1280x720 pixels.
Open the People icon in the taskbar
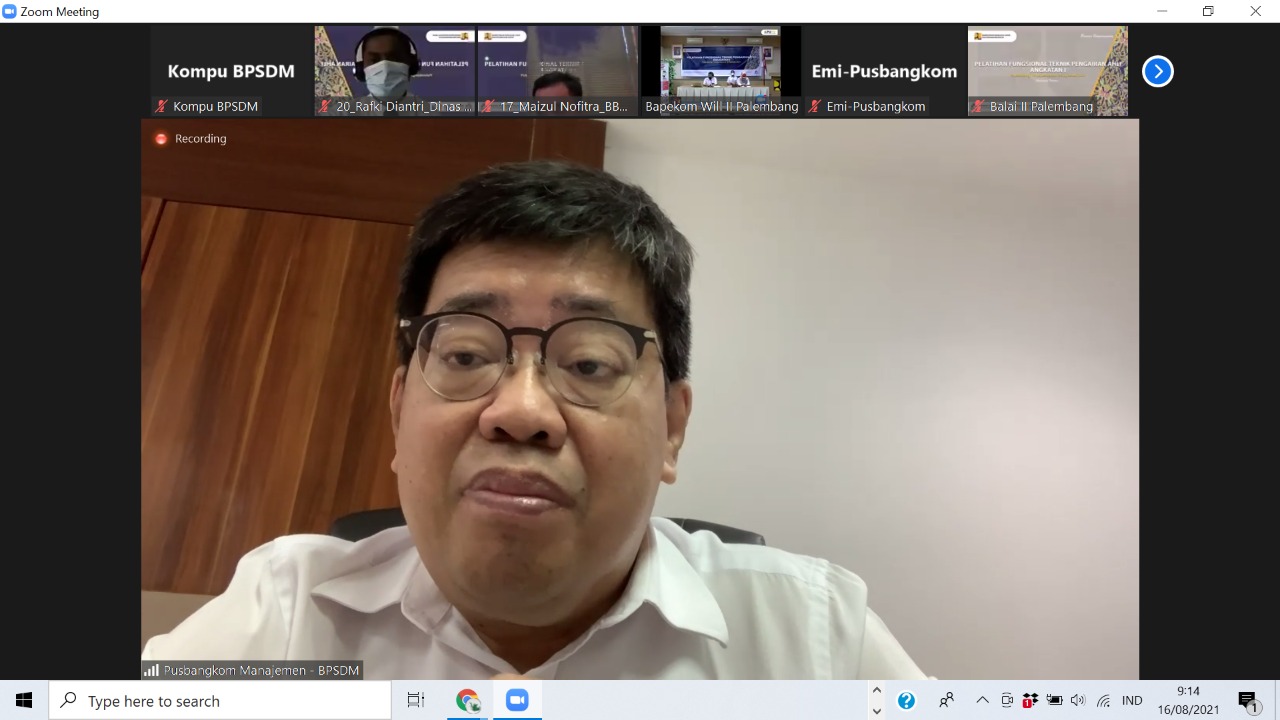[x=946, y=700]
